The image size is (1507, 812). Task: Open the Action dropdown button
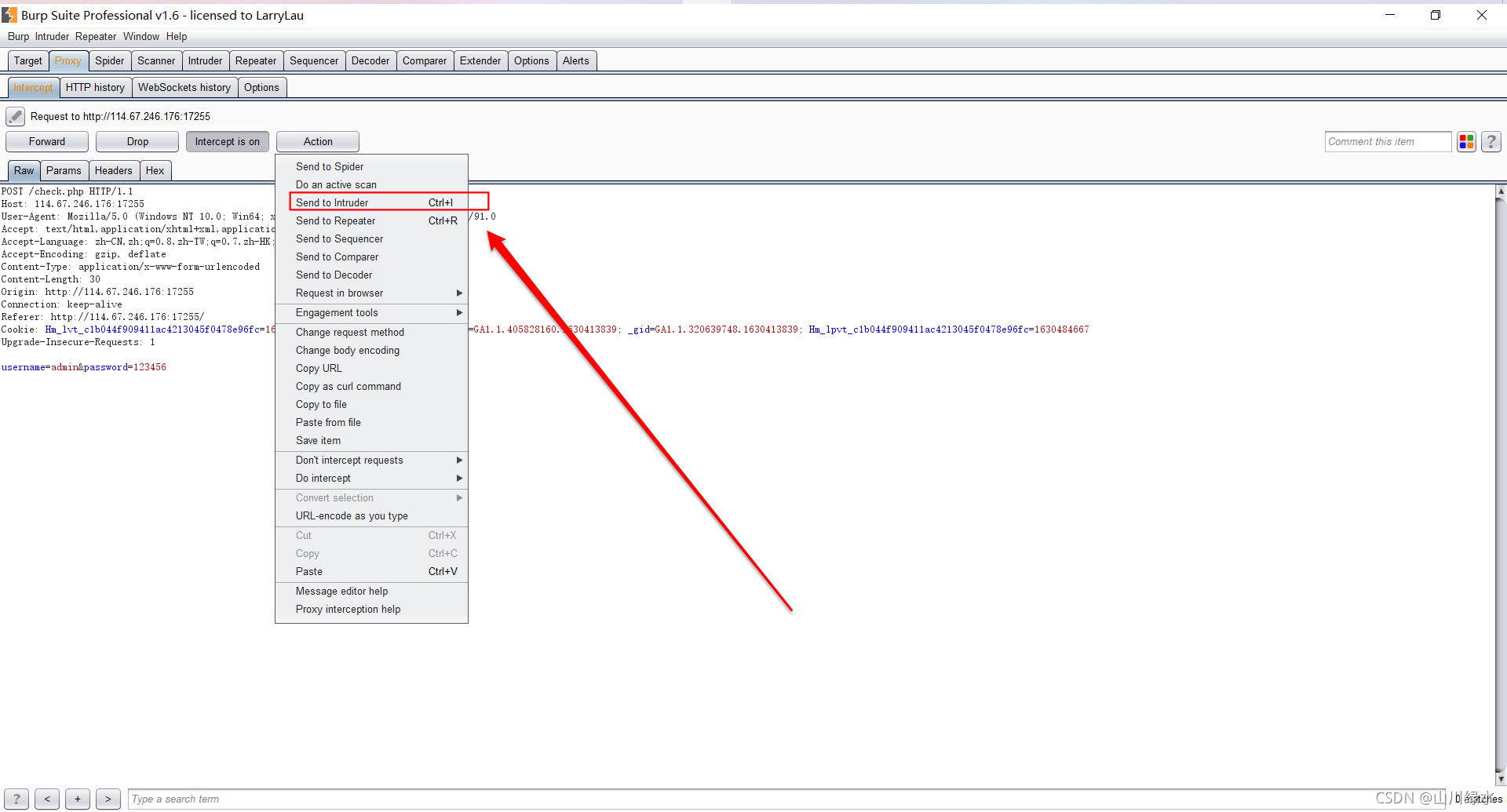tap(318, 142)
